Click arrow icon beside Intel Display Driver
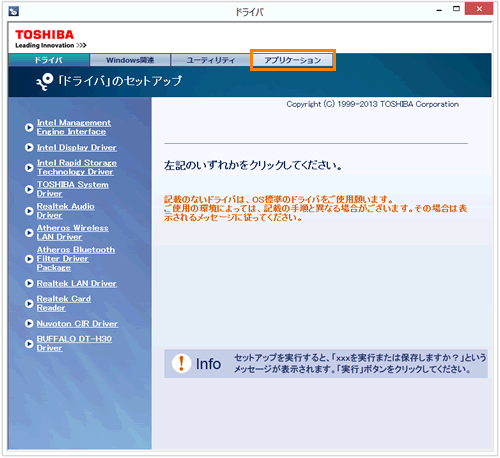The image size is (500, 458). (x=29, y=147)
